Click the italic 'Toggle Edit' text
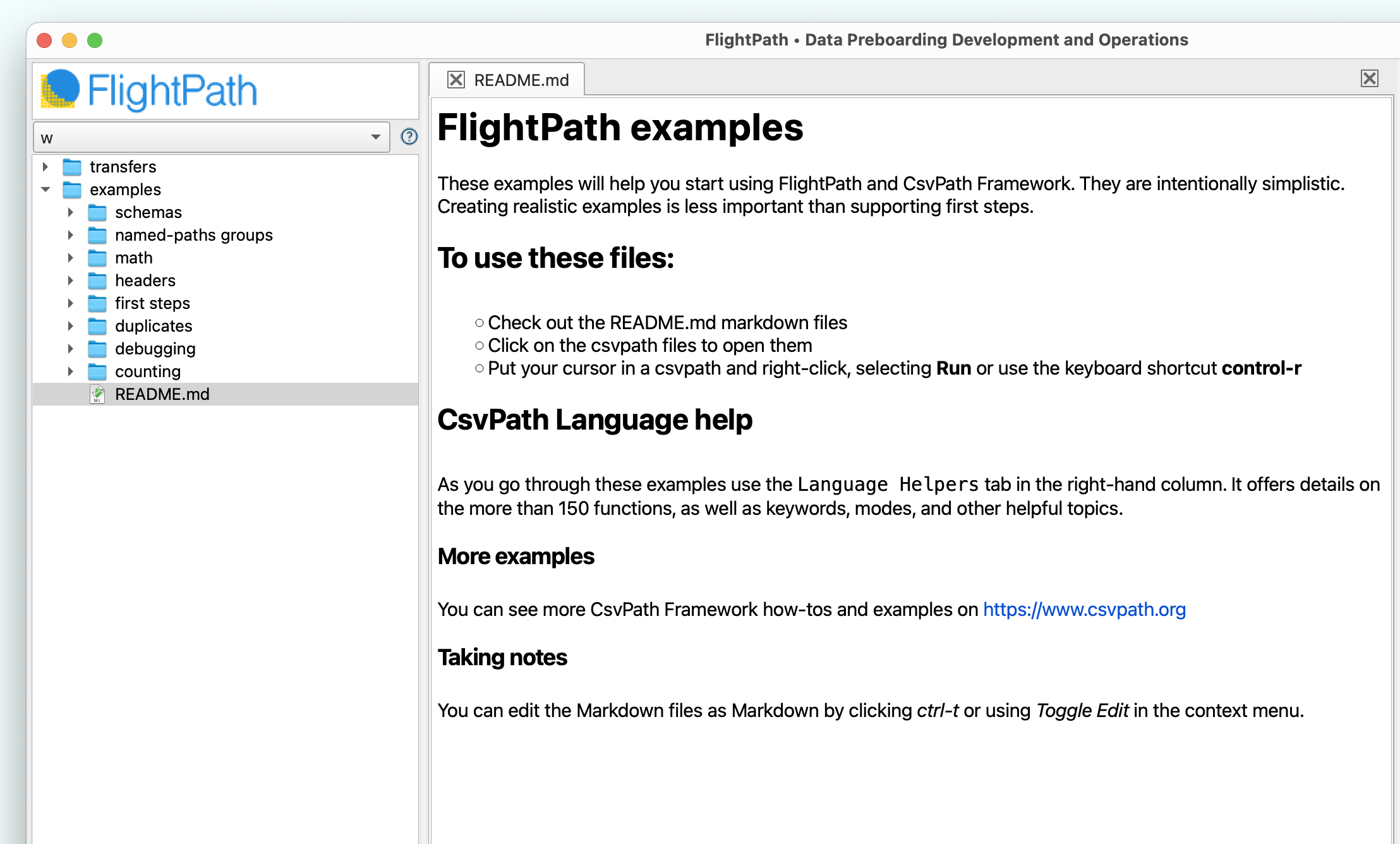Image resolution: width=1400 pixels, height=844 pixels. (1082, 711)
